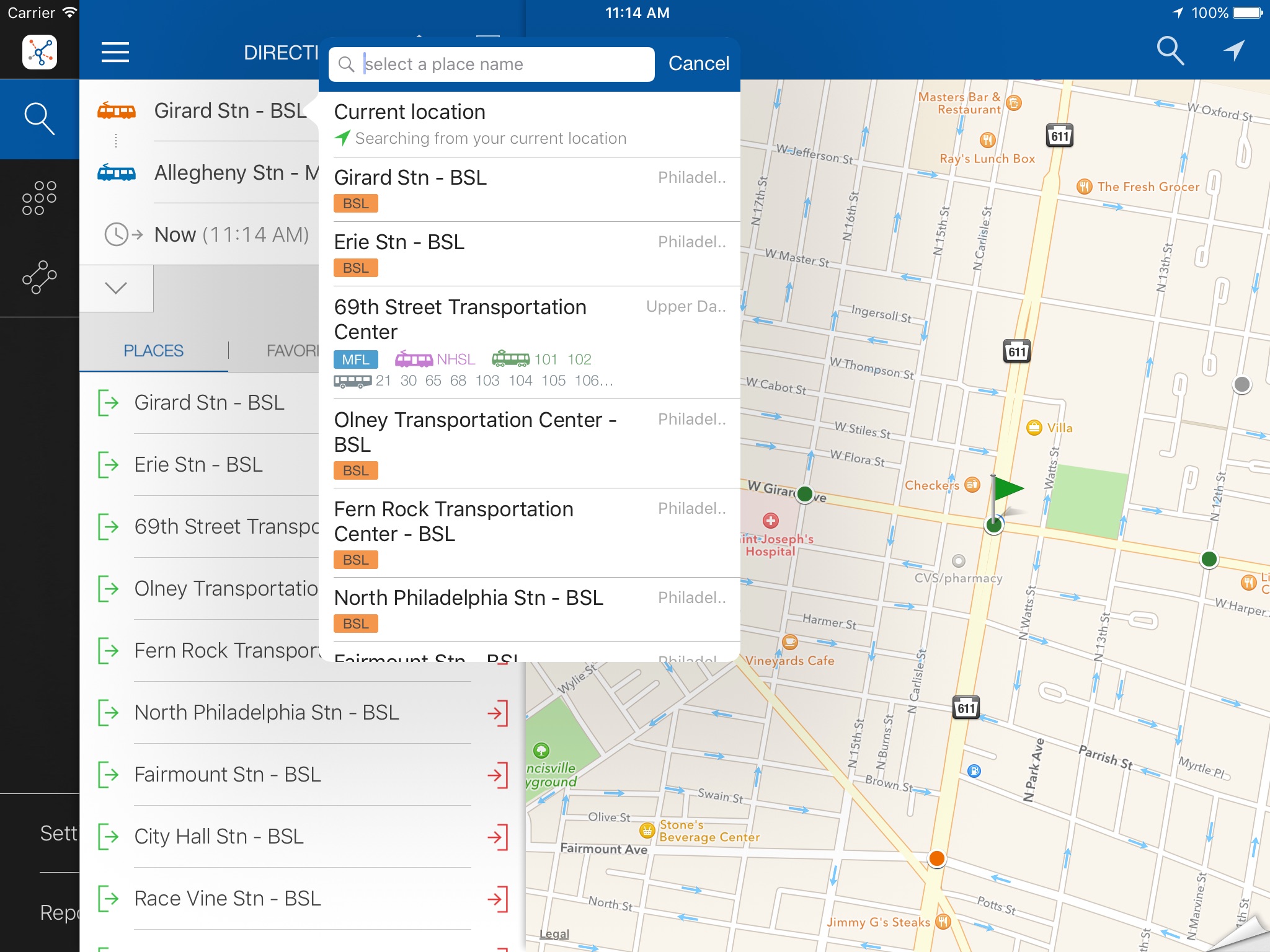The width and height of the screenshot is (1270, 952).
Task: Tap the map search magnifier icon
Action: (1170, 51)
